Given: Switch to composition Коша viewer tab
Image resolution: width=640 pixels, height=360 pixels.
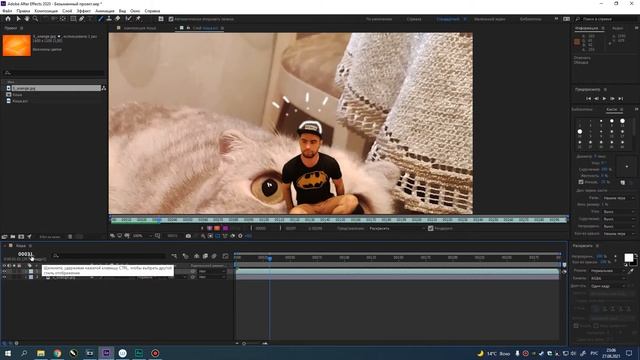Looking at the screenshot, I should [x=140, y=28].
